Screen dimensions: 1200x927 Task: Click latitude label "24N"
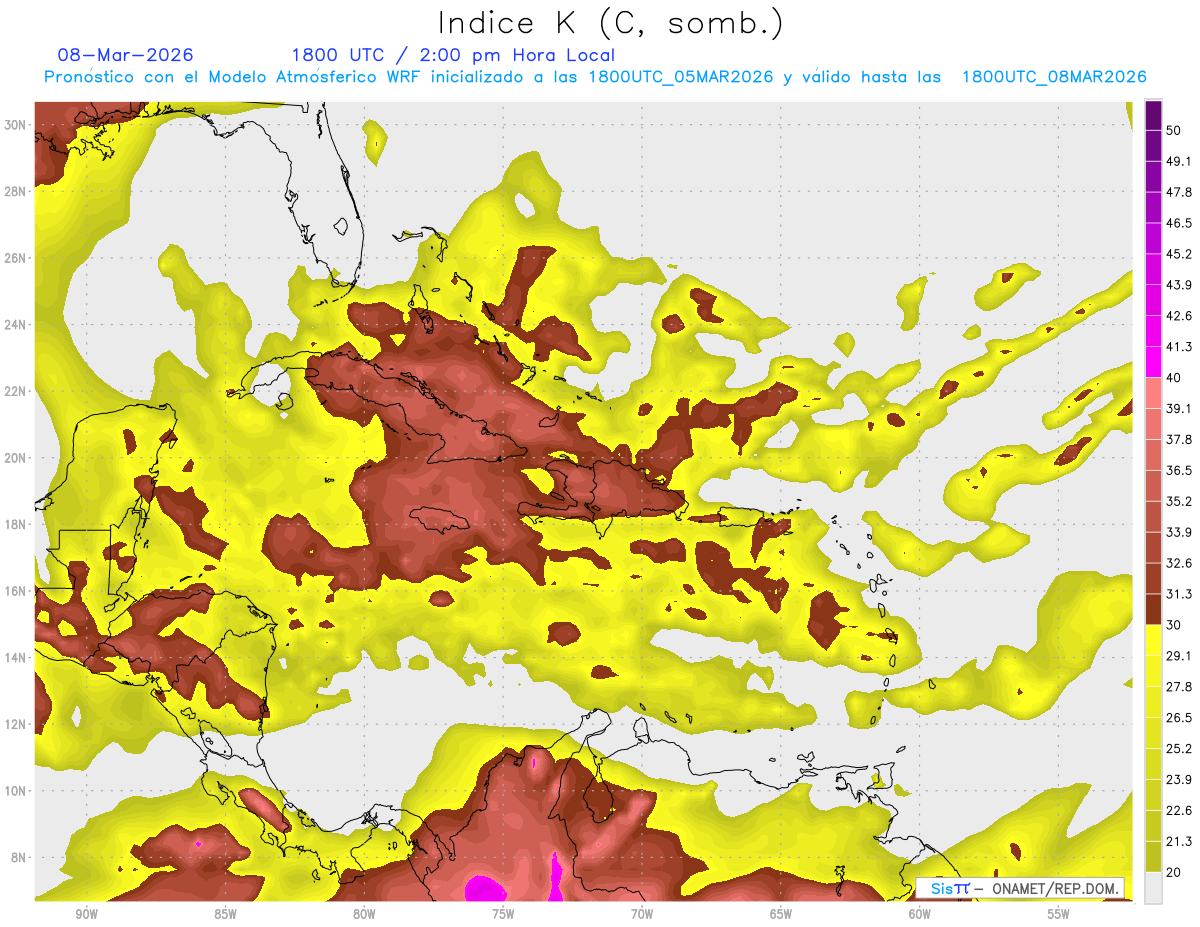(15, 325)
